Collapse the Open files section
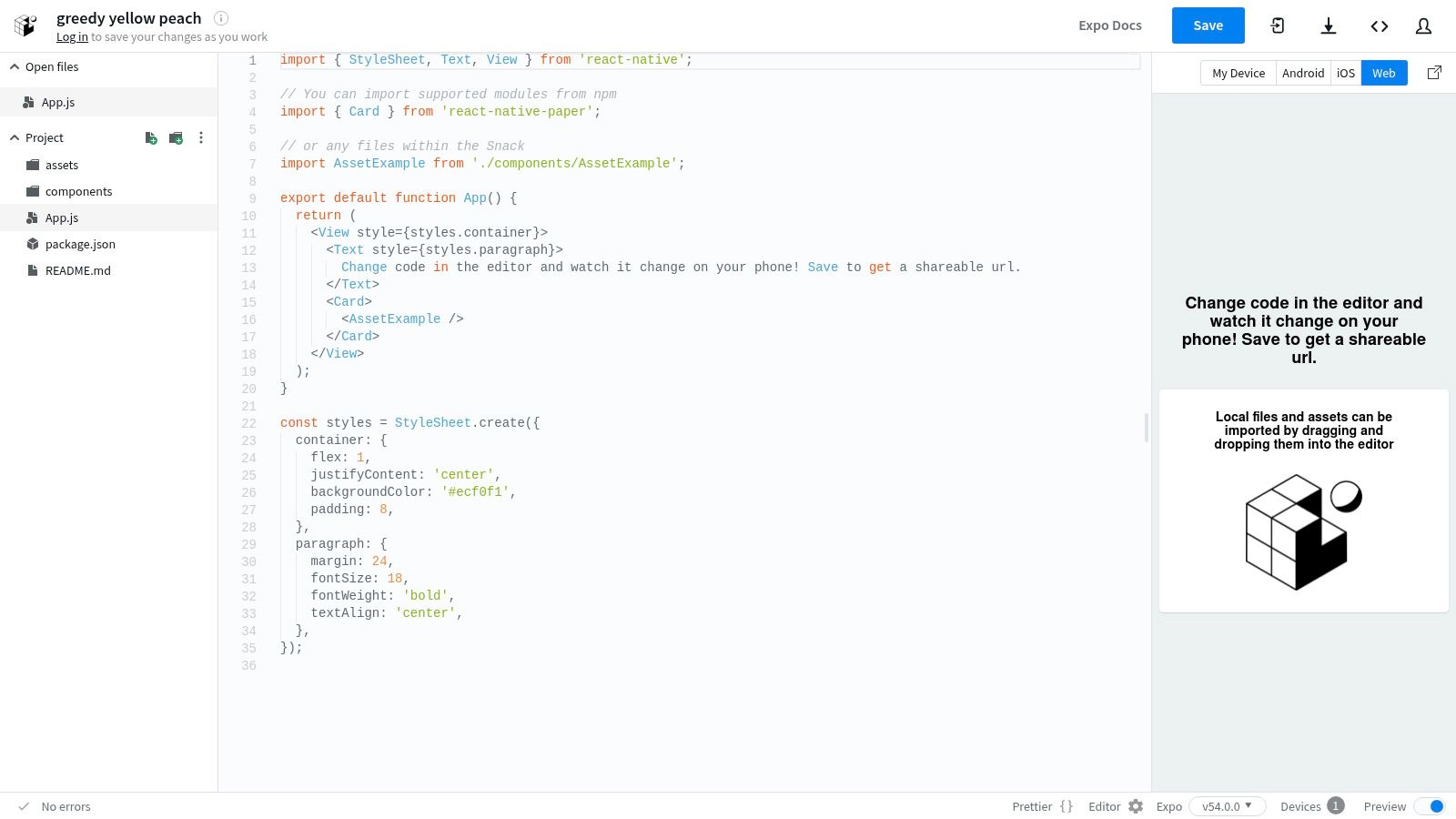 tap(15, 66)
